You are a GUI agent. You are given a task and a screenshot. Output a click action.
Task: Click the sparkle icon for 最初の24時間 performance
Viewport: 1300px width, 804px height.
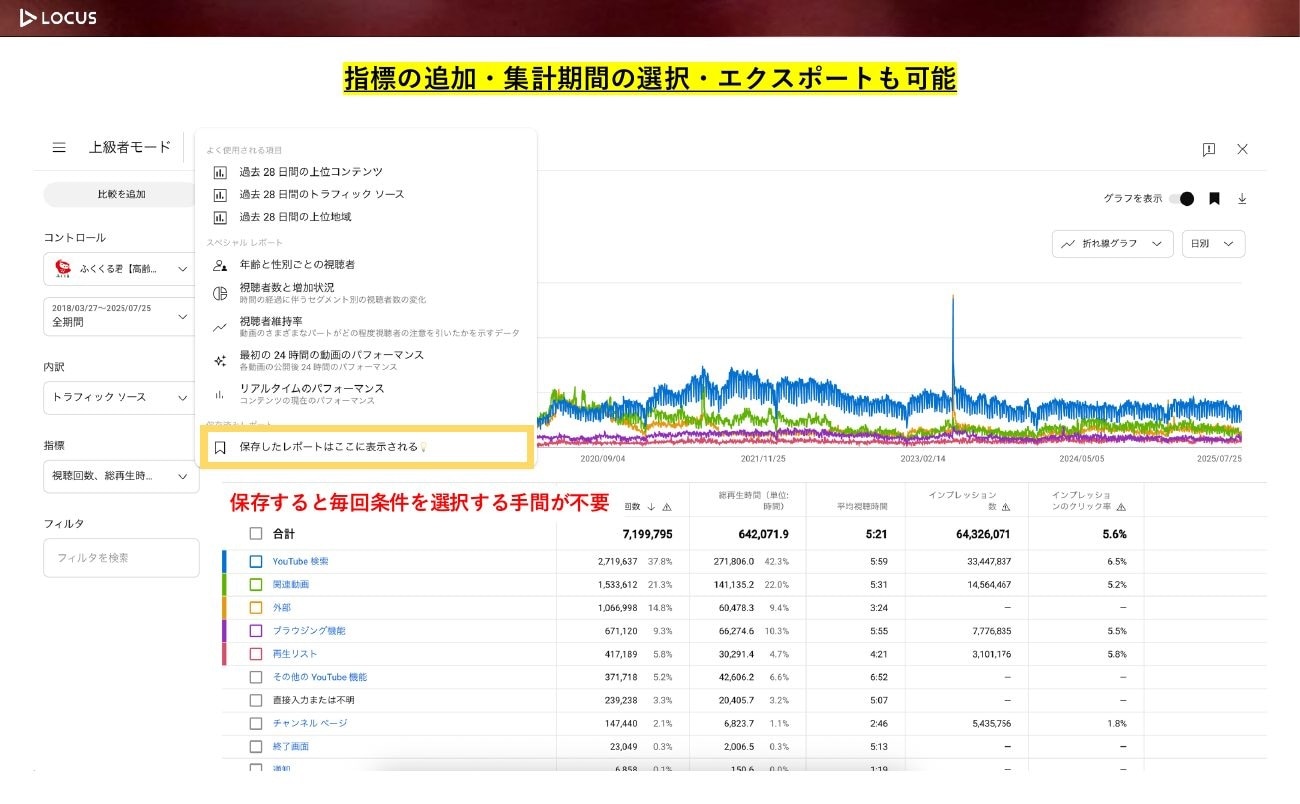(220, 360)
